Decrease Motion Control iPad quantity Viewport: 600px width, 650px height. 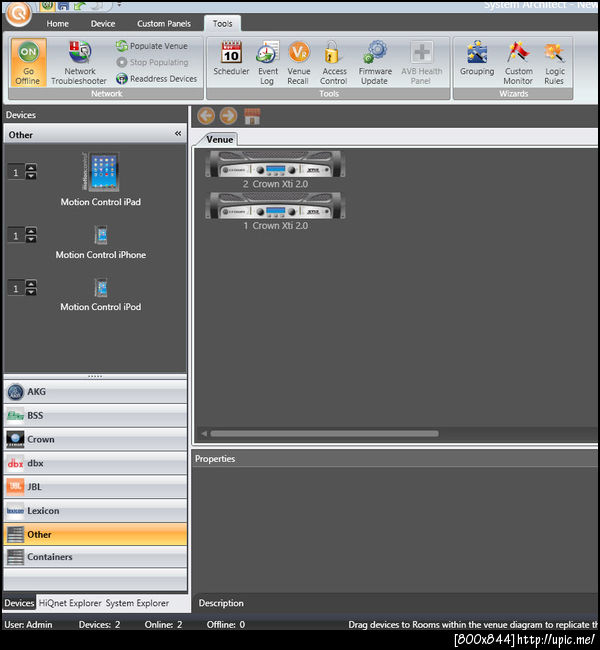[31, 176]
